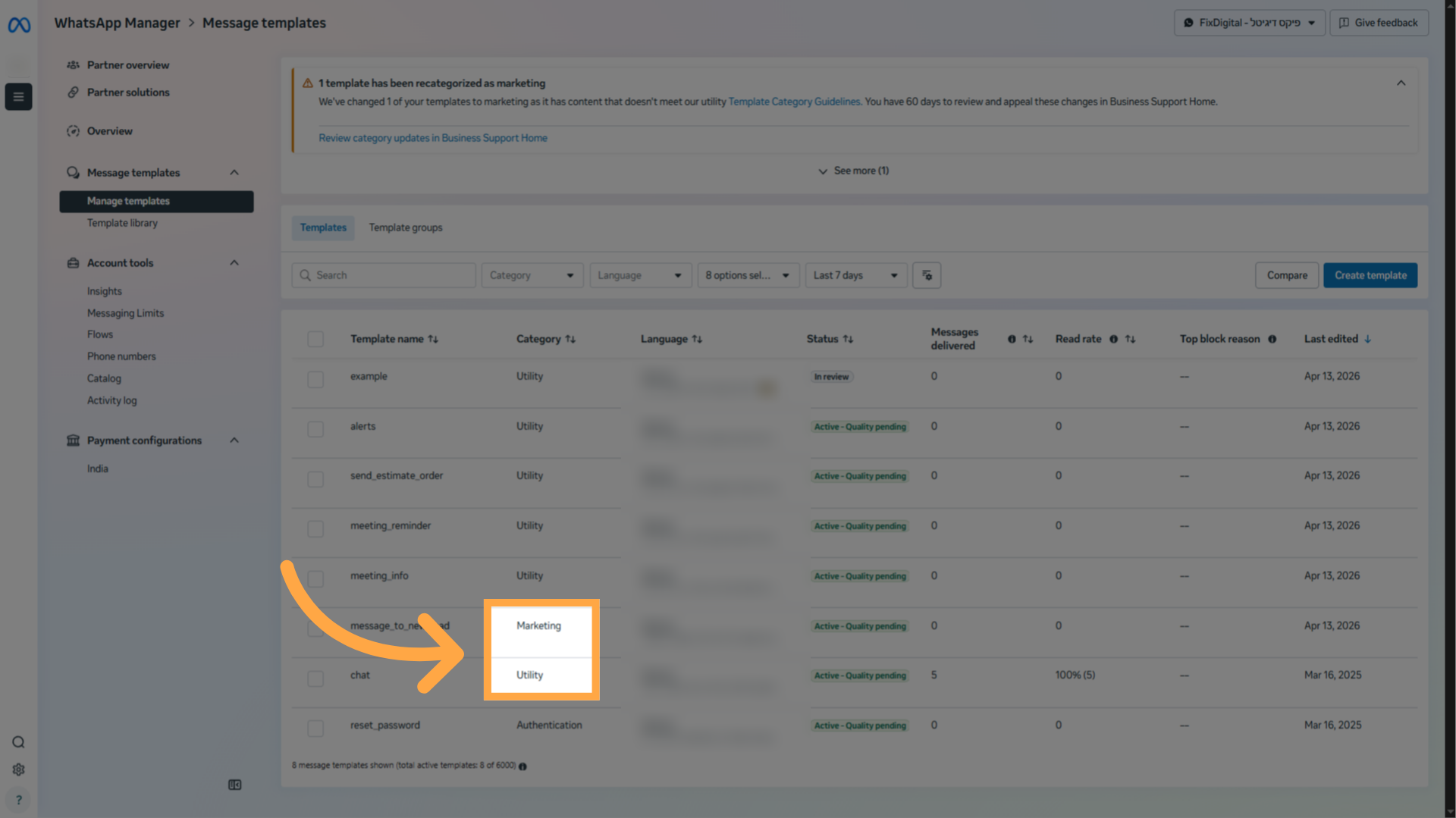Select the alerts template checkbox
This screenshot has width=1456, height=818.
pos(315,429)
